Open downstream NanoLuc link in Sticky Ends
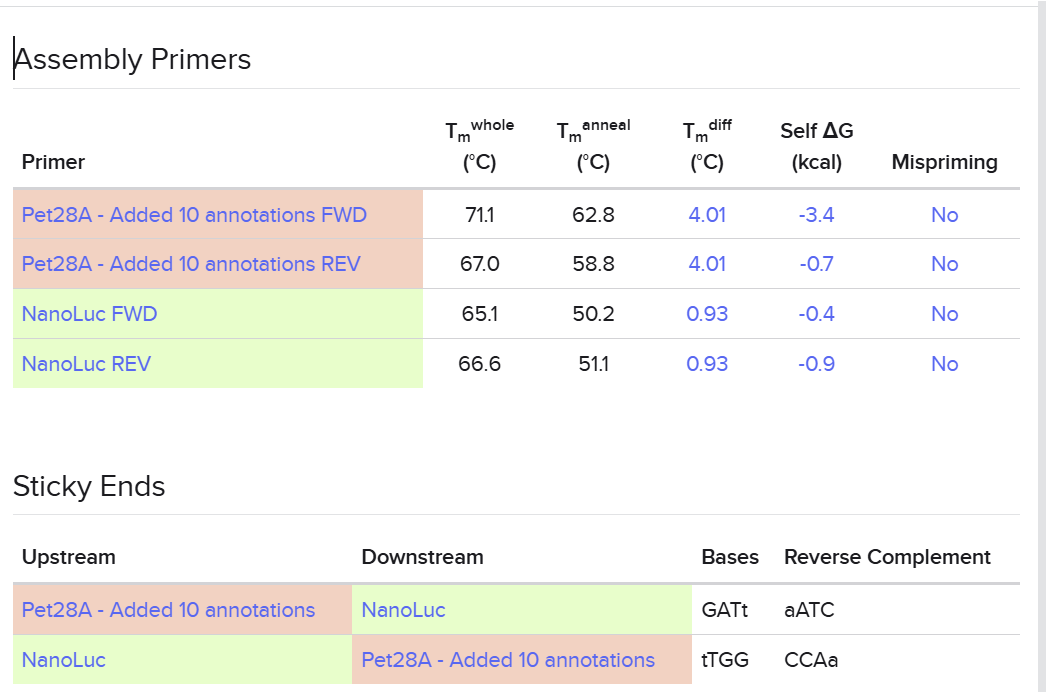Viewport: 1046px width, 692px height. [403, 610]
